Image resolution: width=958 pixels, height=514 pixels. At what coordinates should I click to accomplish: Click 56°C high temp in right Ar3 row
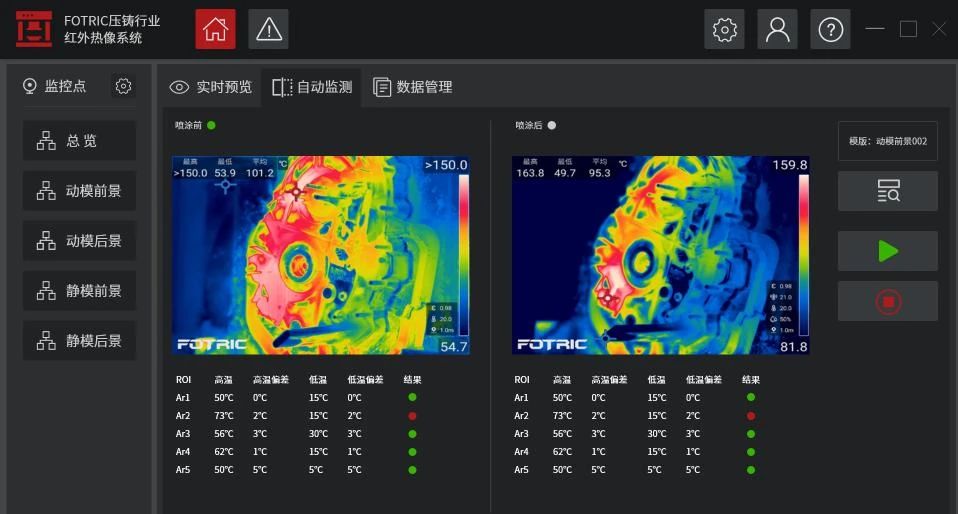pyautogui.click(x=562, y=434)
